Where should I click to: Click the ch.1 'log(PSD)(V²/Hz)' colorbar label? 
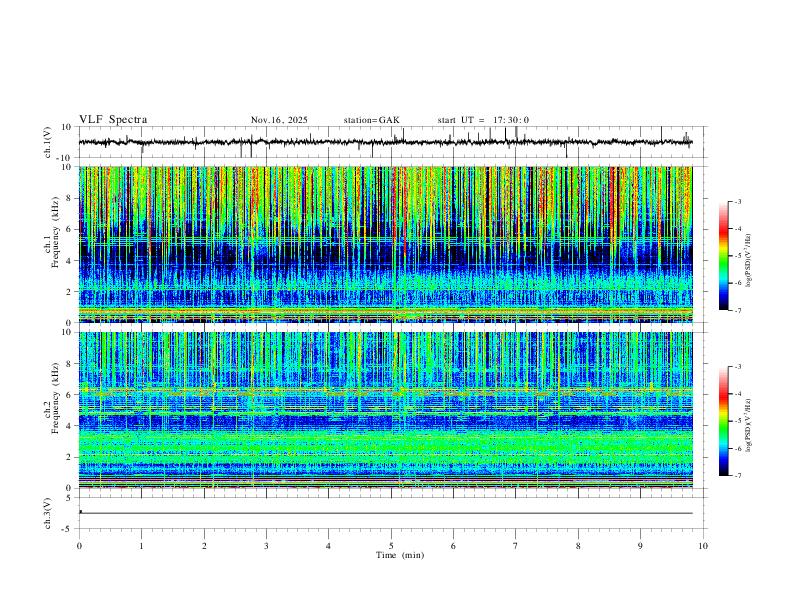(x=748, y=261)
